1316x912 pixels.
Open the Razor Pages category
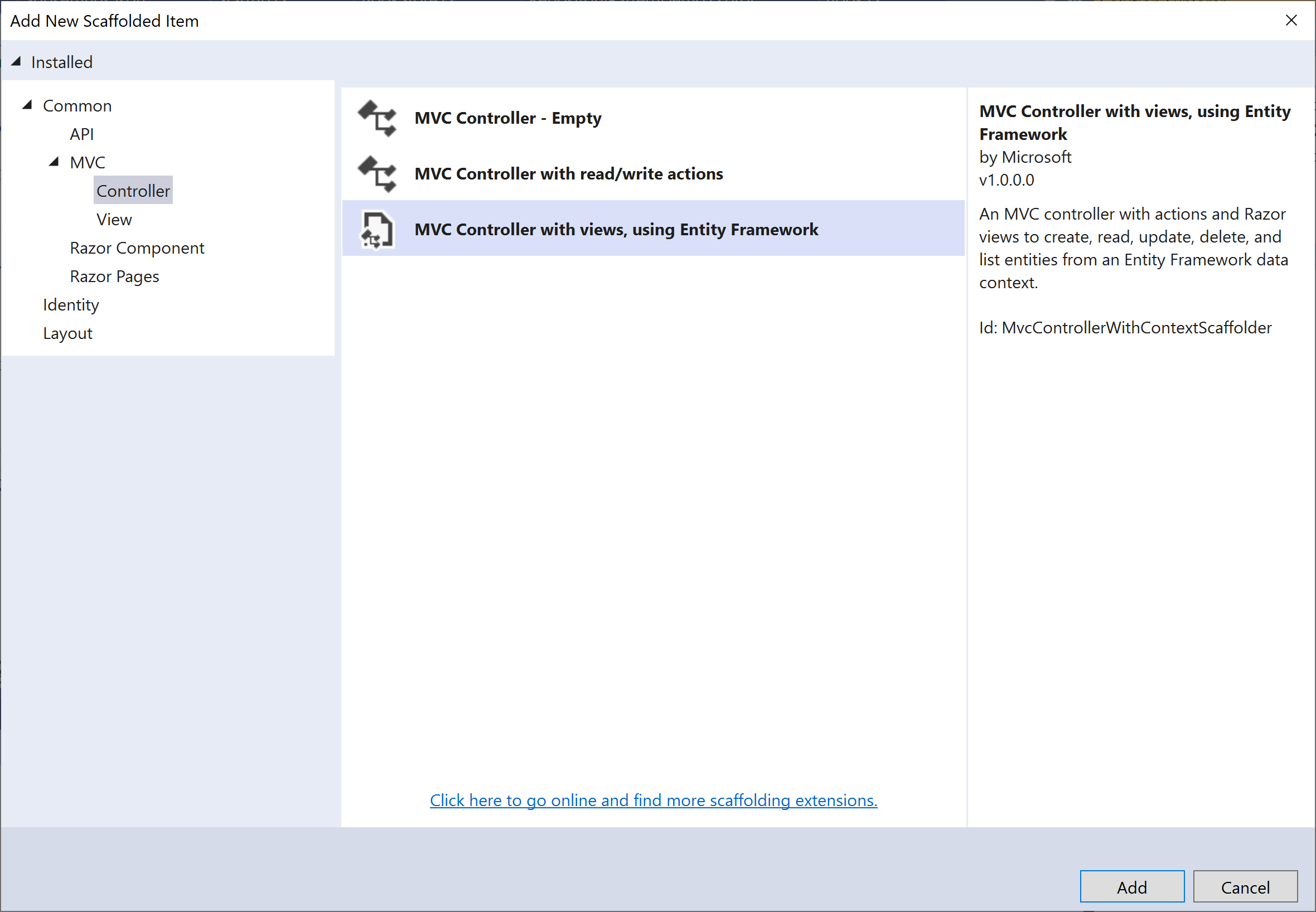coord(114,276)
